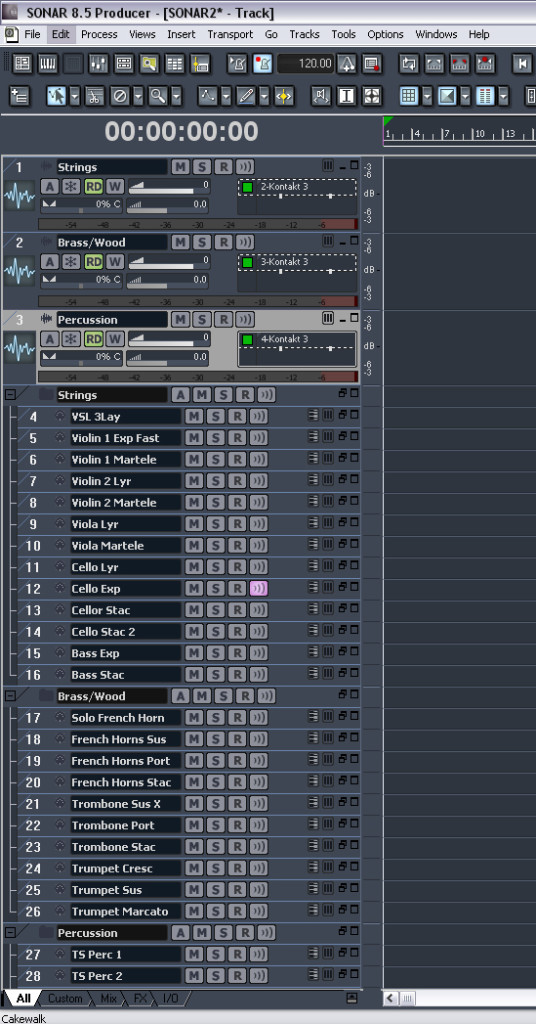Toggle the active metronome during record button
Viewport: 536px width, 1024px height.
click(262, 63)
